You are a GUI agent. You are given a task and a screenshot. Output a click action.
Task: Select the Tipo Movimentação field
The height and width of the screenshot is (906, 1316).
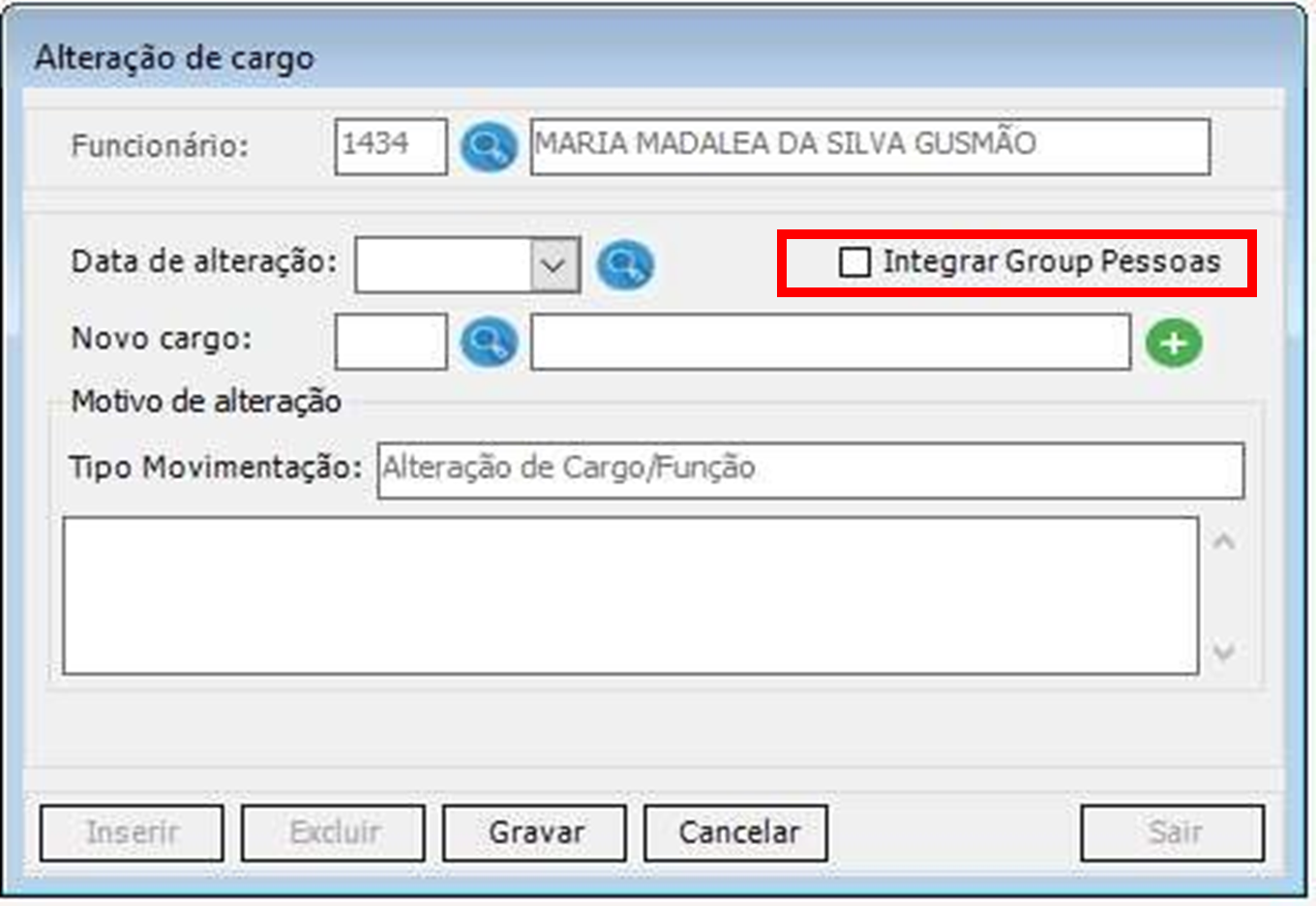point(811,470)
